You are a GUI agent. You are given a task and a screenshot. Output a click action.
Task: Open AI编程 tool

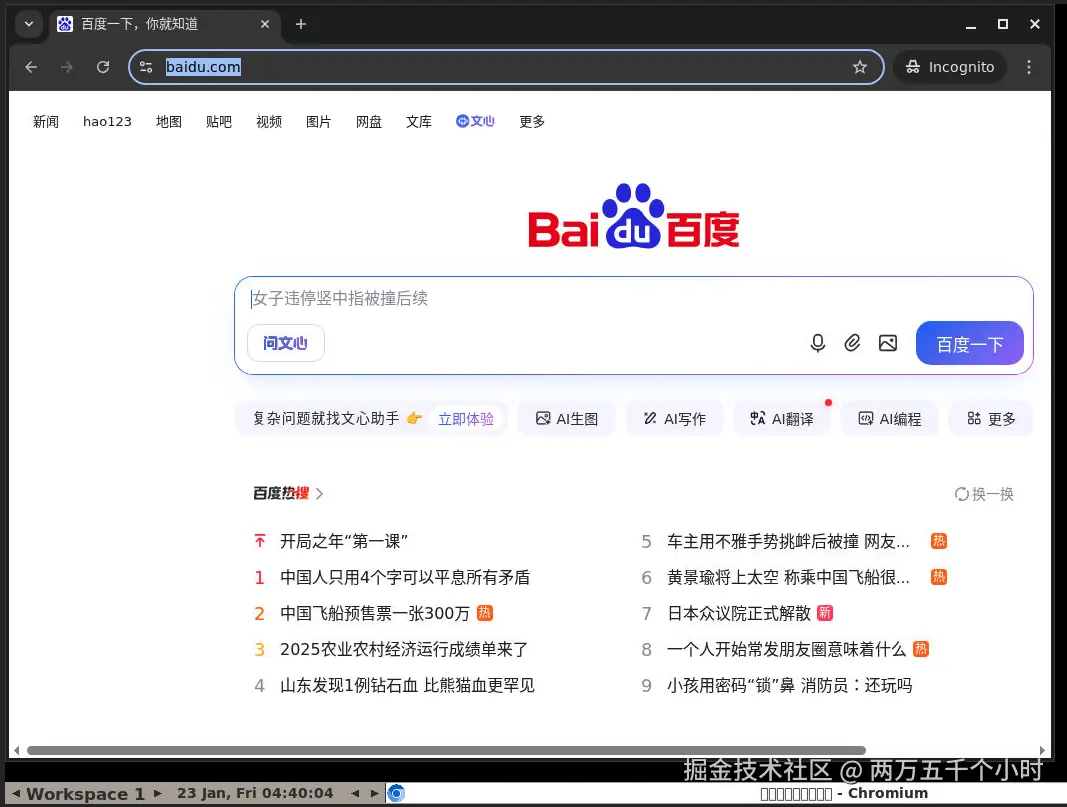(x=889, y=418)
